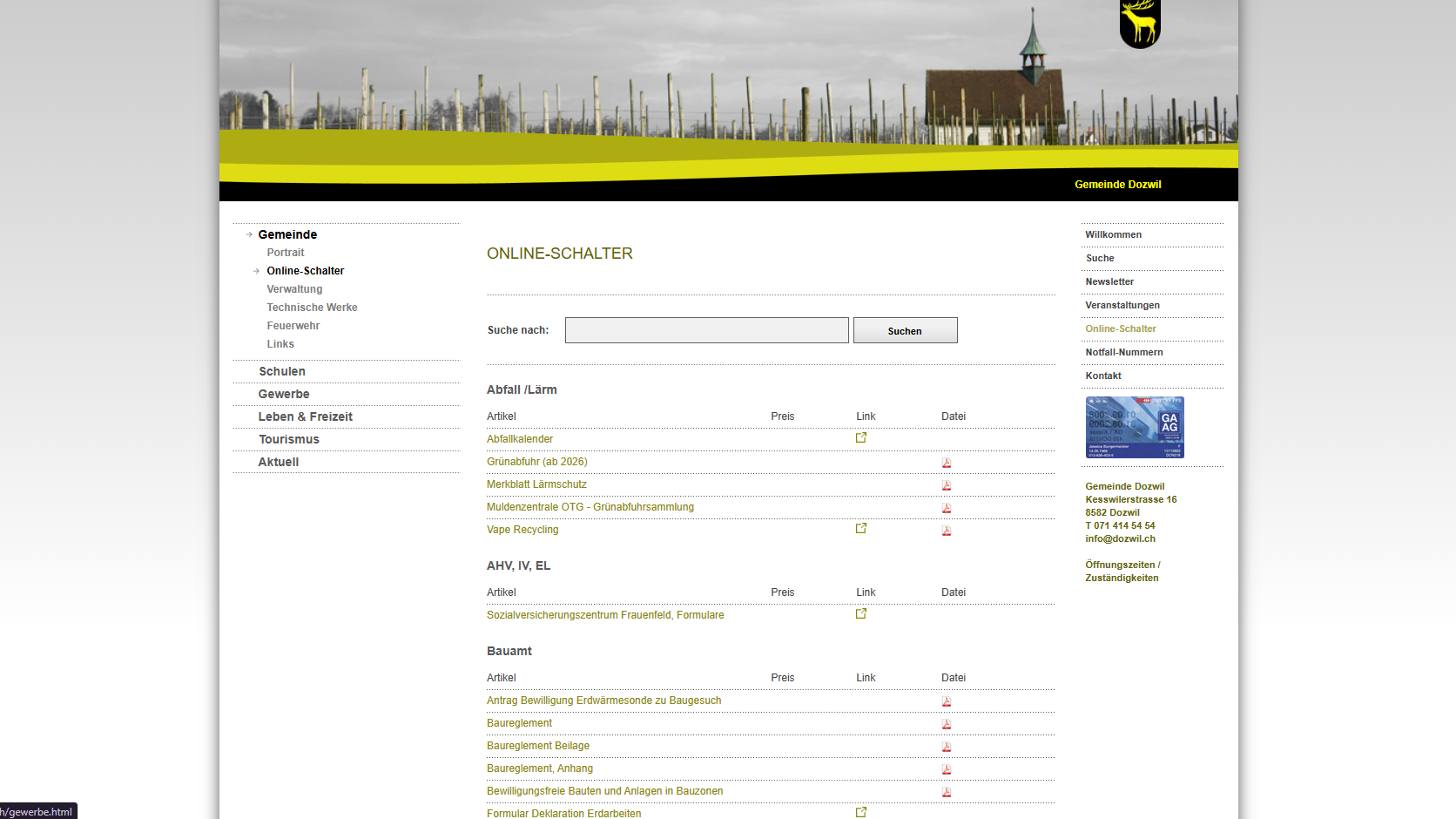Viewport: 1456px width, 819px height.
Task: Open the Merkblatt Lärmschutz PDF file icon
Action: (947, 485)
